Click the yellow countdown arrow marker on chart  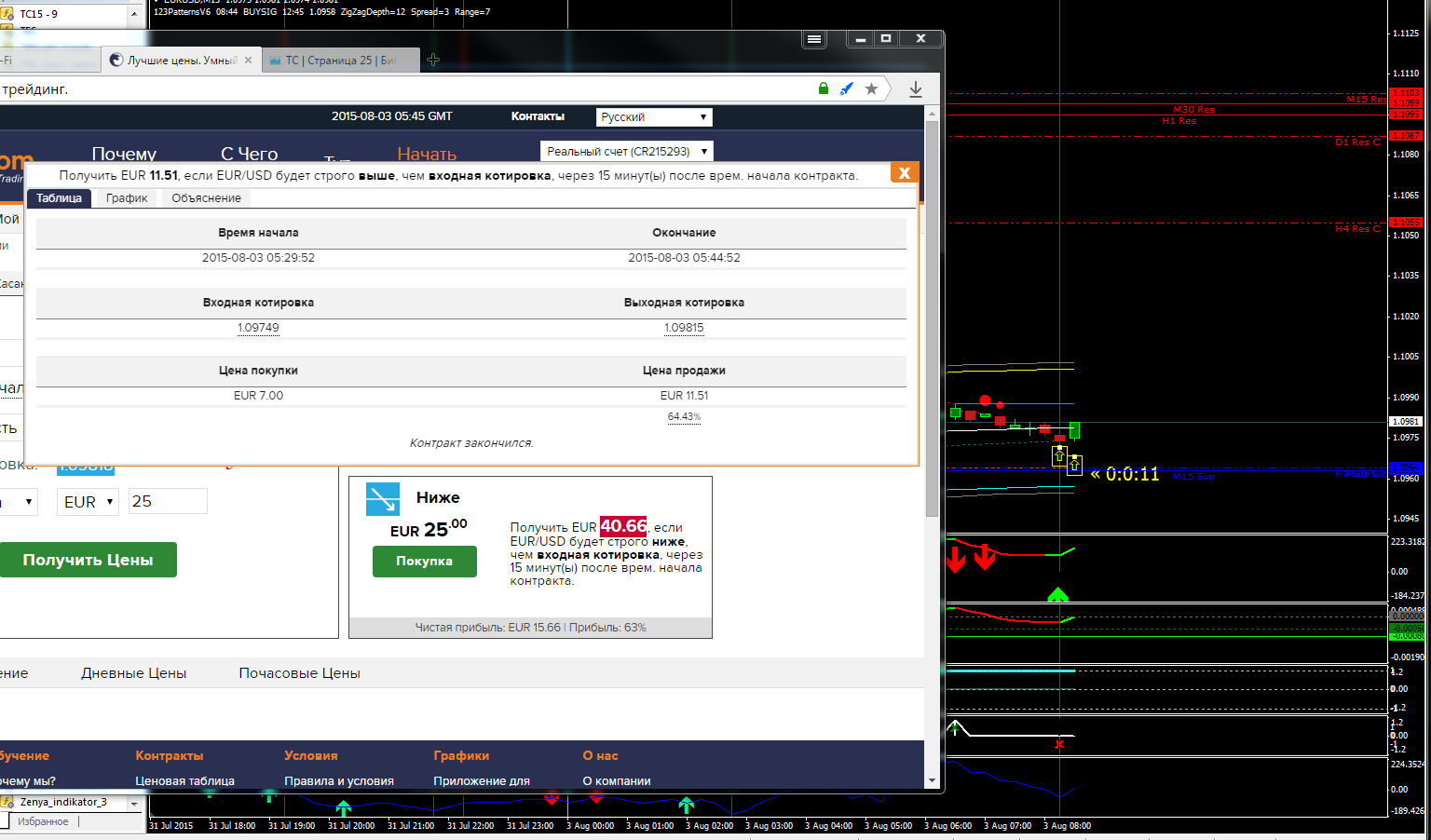coord(1097,474)
